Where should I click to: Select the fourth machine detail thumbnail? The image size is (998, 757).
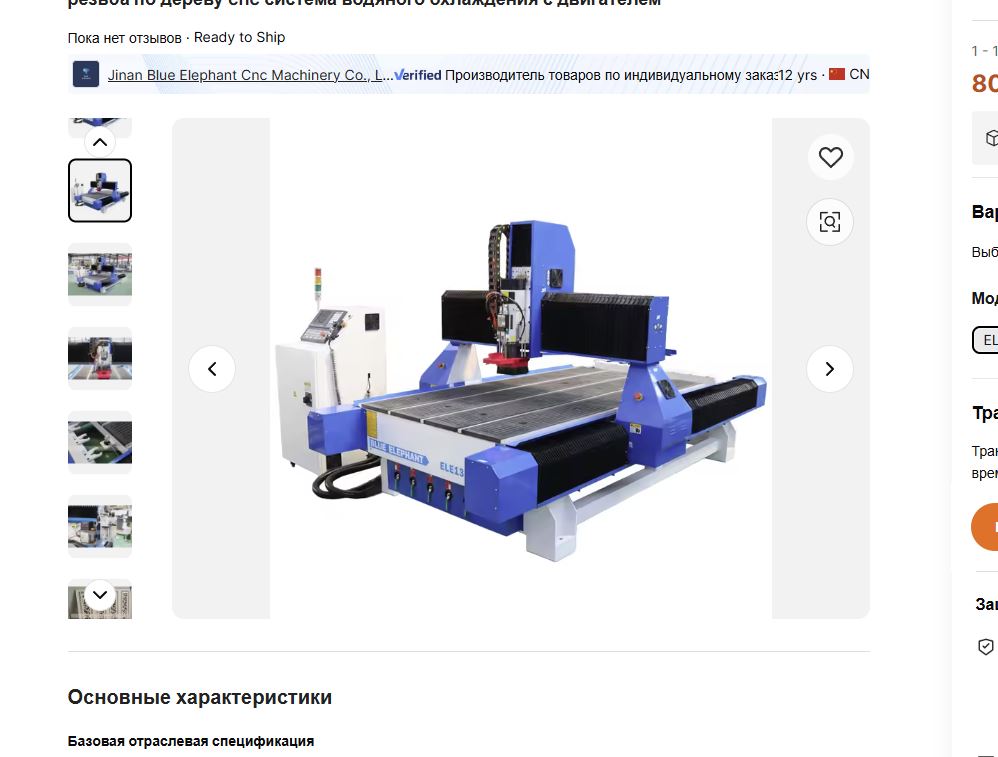tap(100, 442)
